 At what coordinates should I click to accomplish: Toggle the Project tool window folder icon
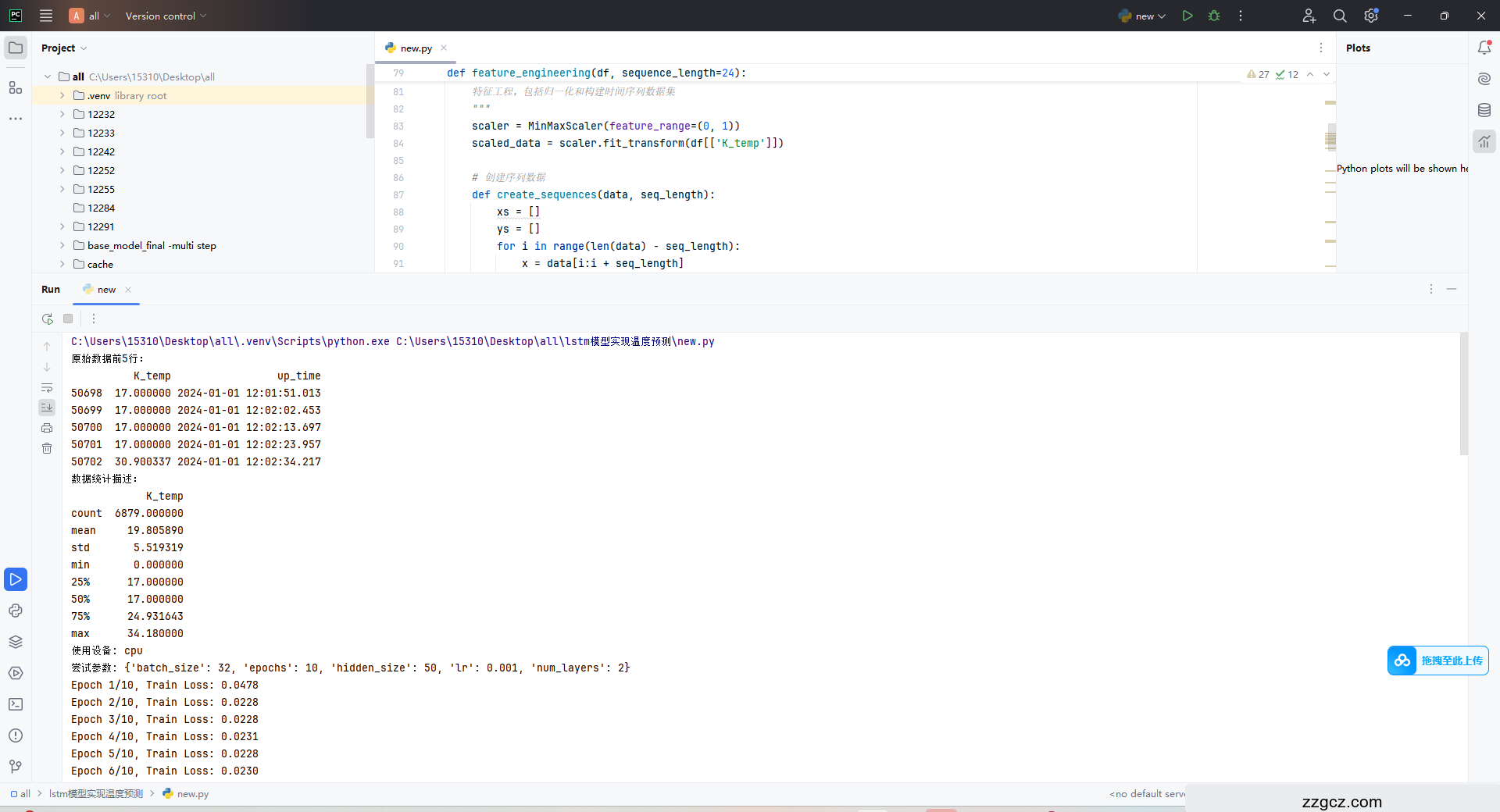[x=16, y=48]
